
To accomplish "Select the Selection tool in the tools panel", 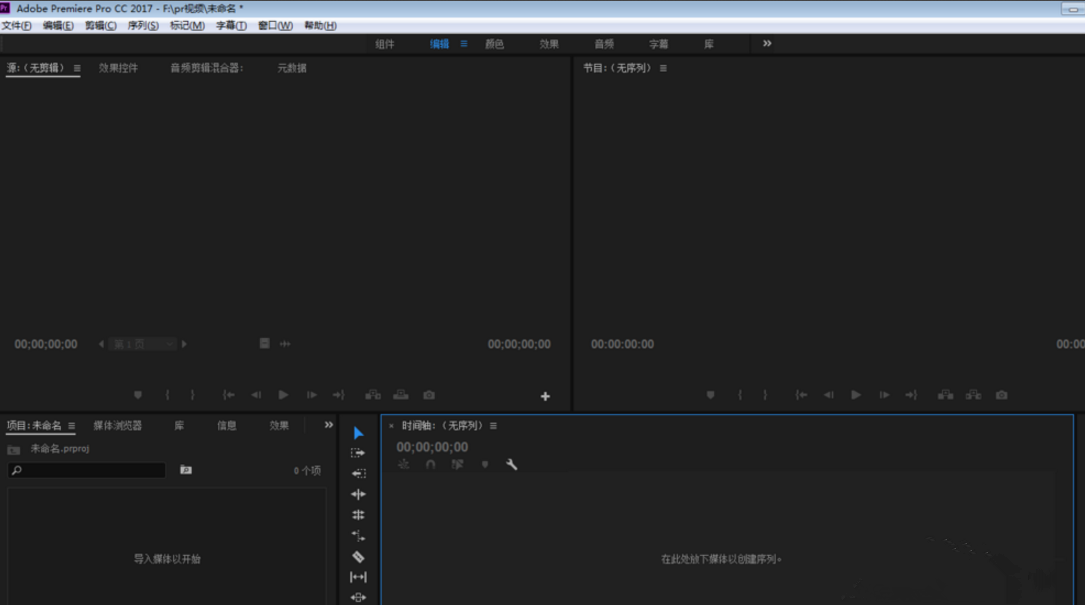I will click(x=357, y=431).
